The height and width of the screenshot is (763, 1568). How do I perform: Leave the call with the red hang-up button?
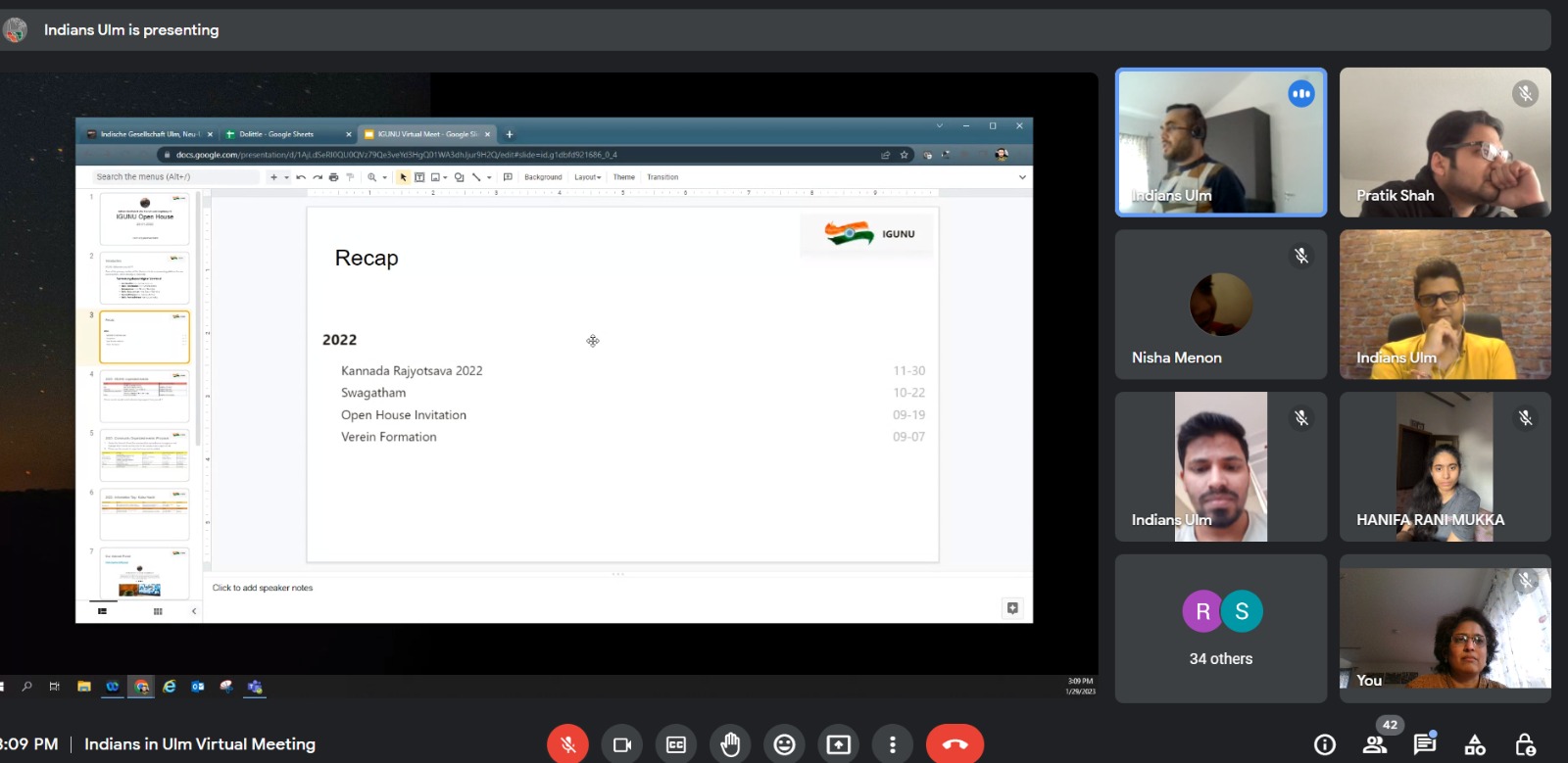point(955,744)
